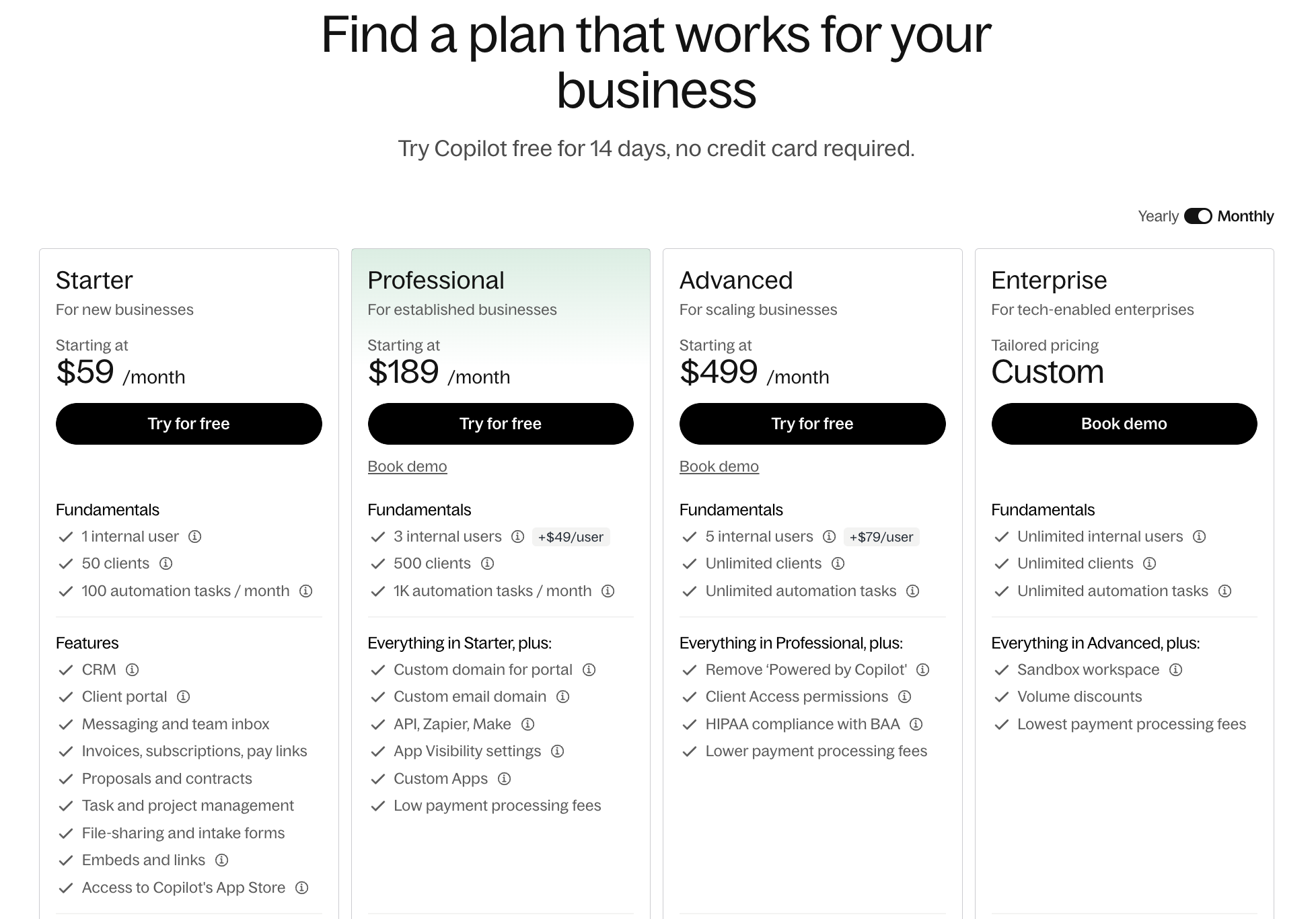
Task: Click the info icon next to 1 internal user
Action: 195,536
